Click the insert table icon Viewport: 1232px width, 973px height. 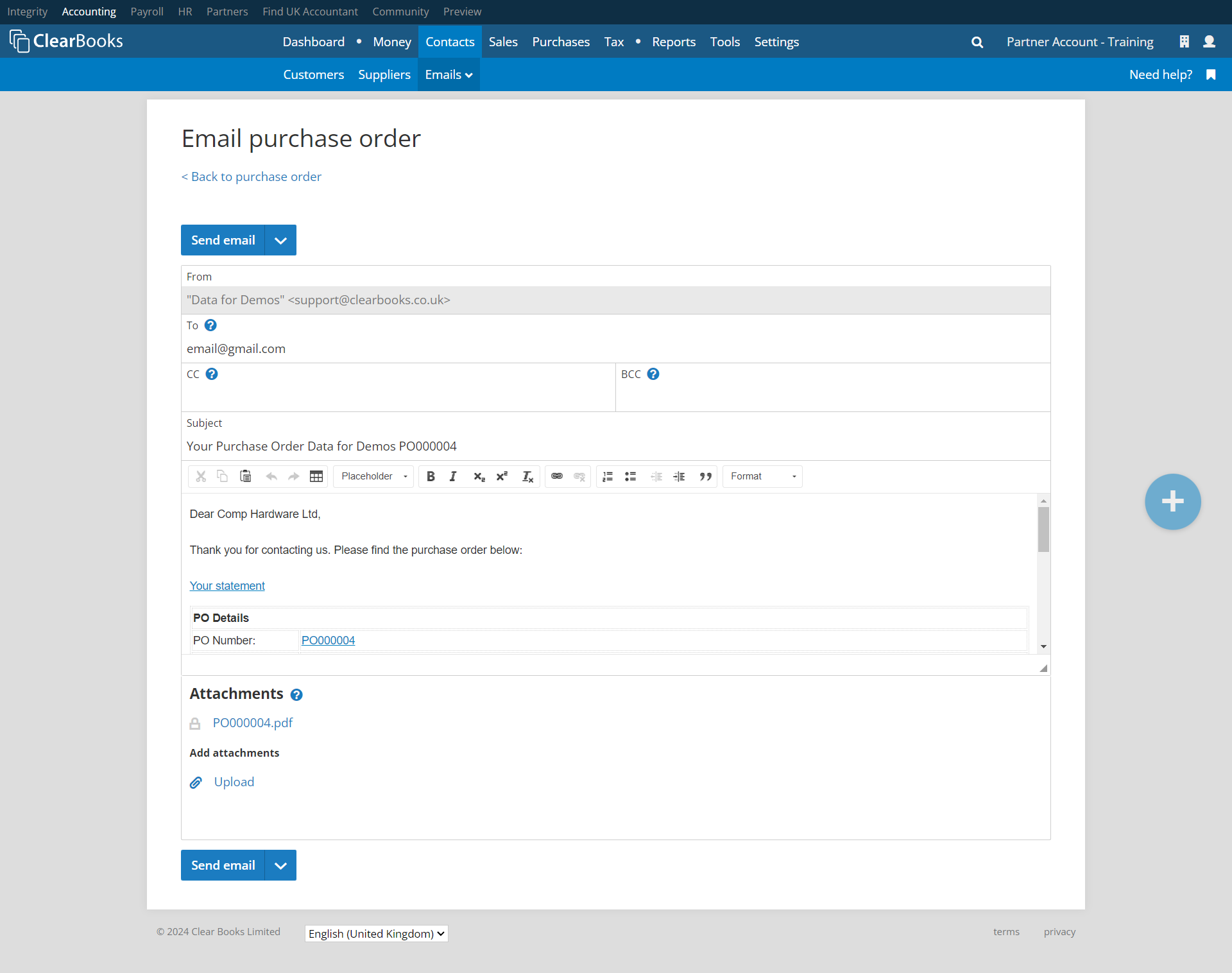point(316,476)
